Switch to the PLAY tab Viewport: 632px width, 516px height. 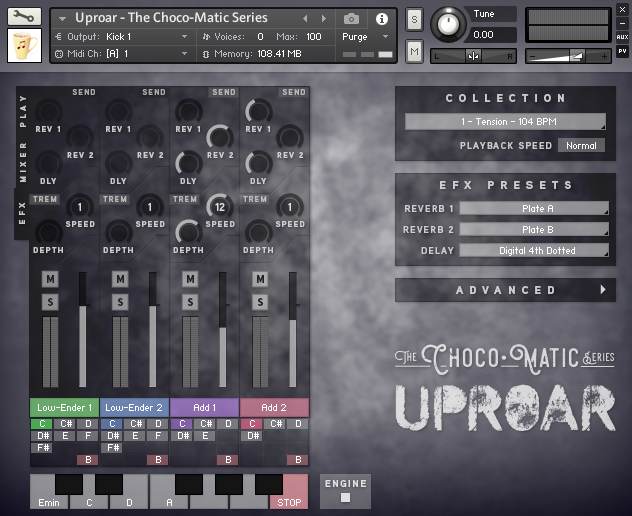click(23, 111)
